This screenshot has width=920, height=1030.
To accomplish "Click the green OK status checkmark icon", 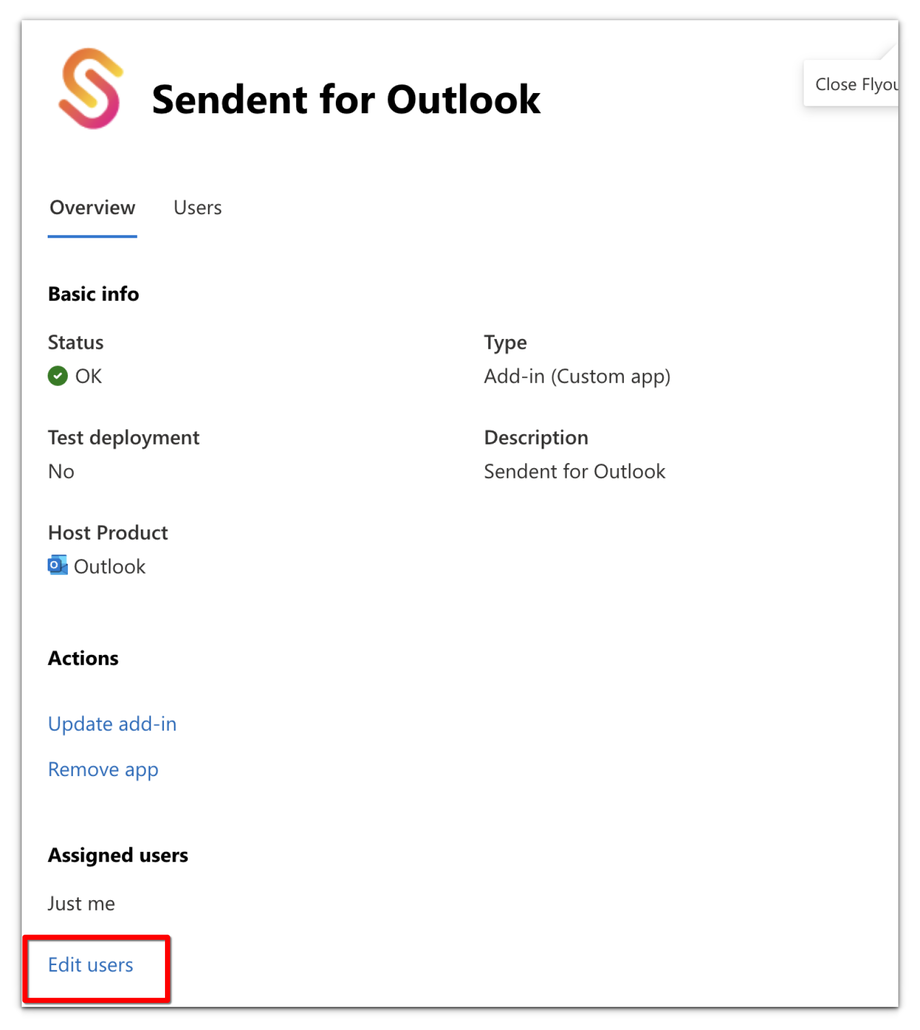I will coord(58,376).
